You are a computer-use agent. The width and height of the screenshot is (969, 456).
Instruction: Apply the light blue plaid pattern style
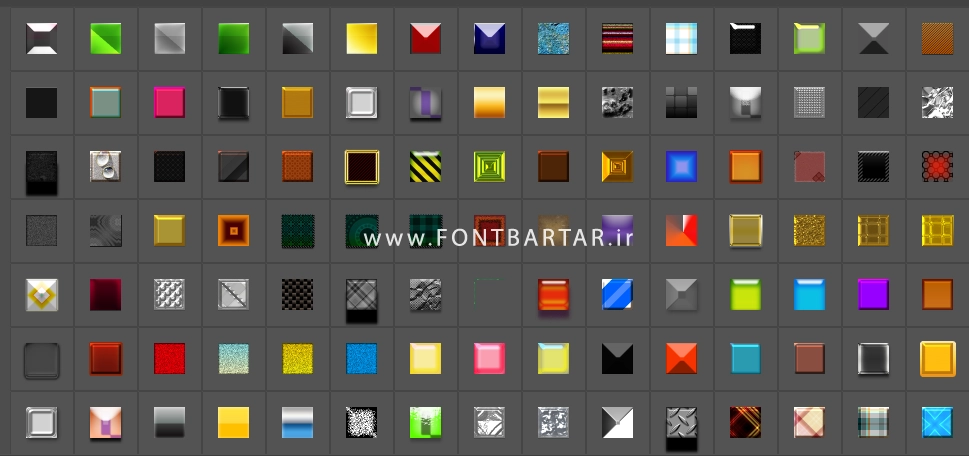681,38
